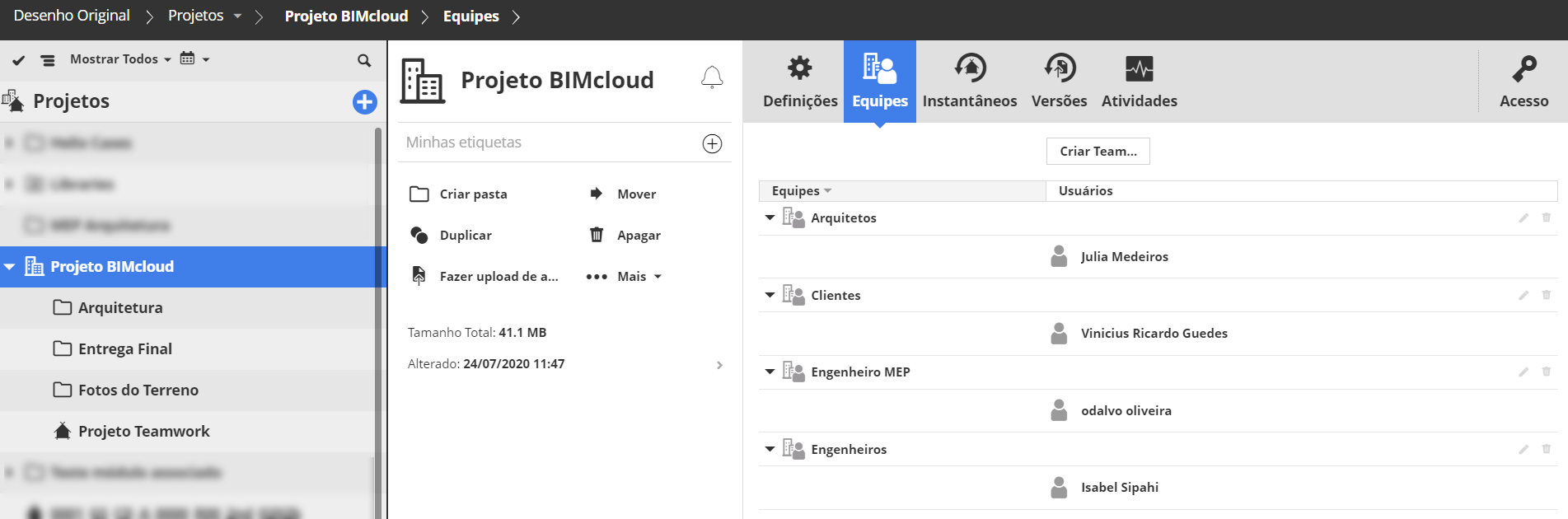1568x519 pixels.
Task: Click the blue add project plus icon
Action: tap(364, 102)
